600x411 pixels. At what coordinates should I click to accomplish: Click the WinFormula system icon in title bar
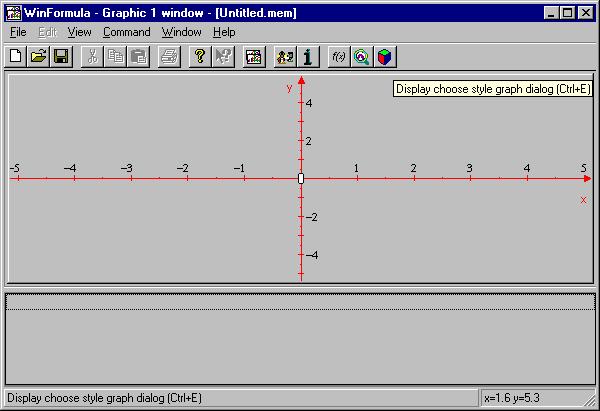pos(12,13)
